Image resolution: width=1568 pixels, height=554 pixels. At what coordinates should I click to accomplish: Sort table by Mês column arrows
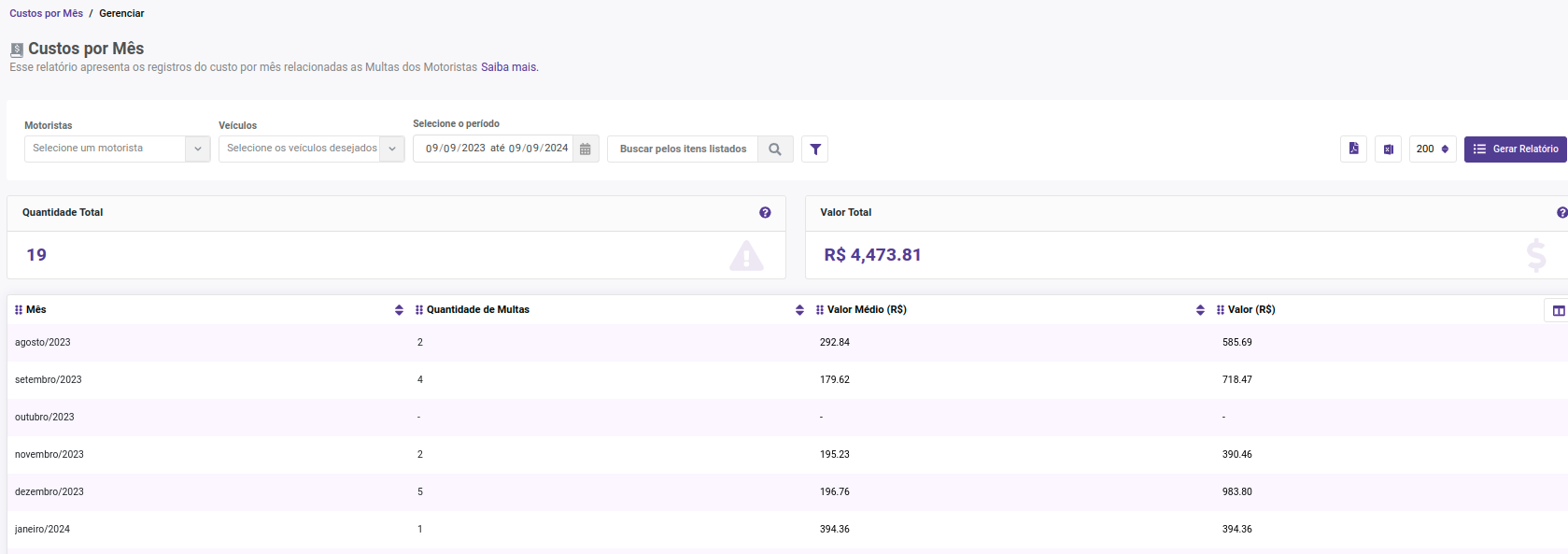pos(399,310)
